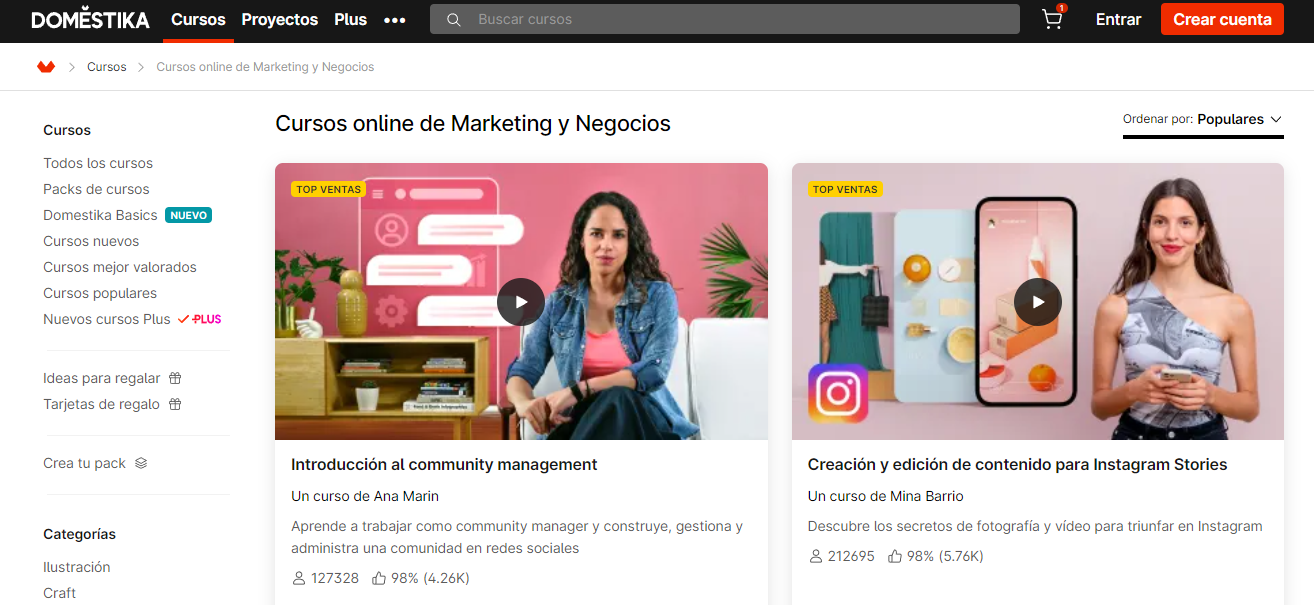Click the Cursos sidebar heading
Screen dimensions: 1314x605
pyautogui.click(x=67, y=130)
